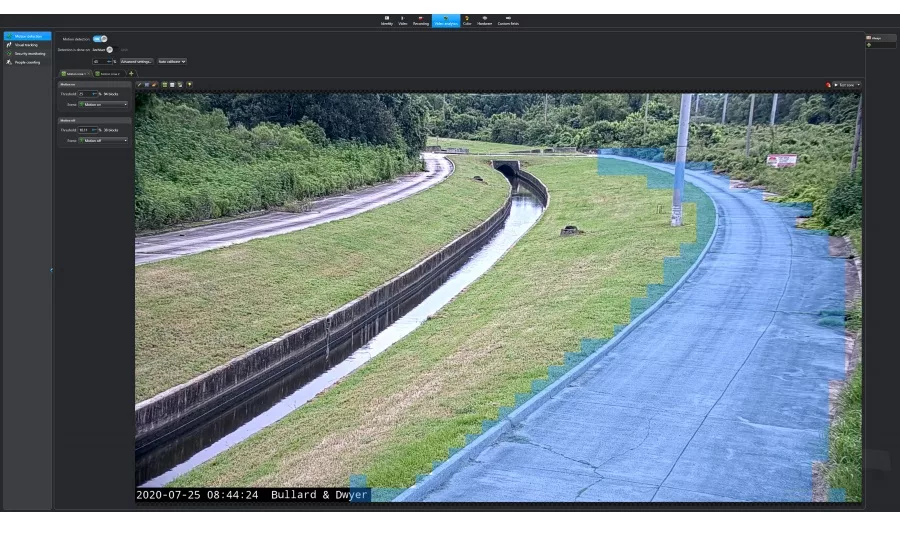Click the red record icon beside Edit zone

point(828,85)
